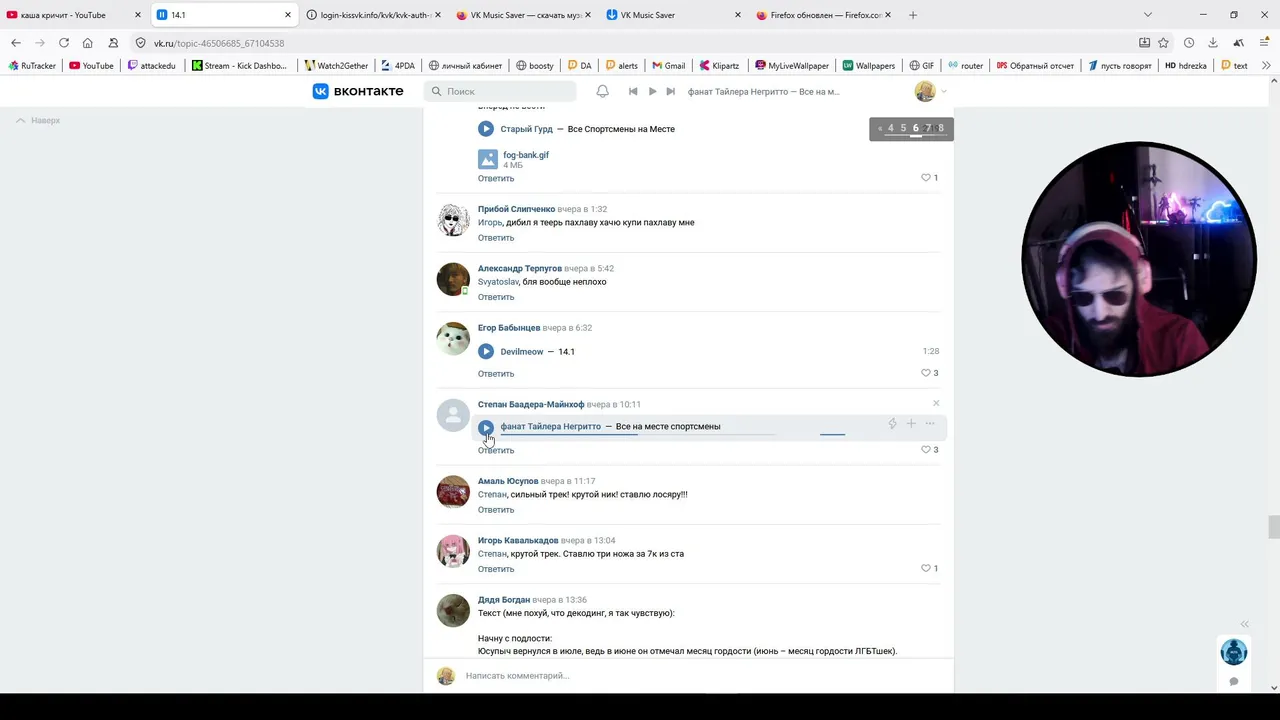Delete Степан's comment with the X
Image resolution: width=1280 pixels, height=720 pixels.
coord(936,403)
